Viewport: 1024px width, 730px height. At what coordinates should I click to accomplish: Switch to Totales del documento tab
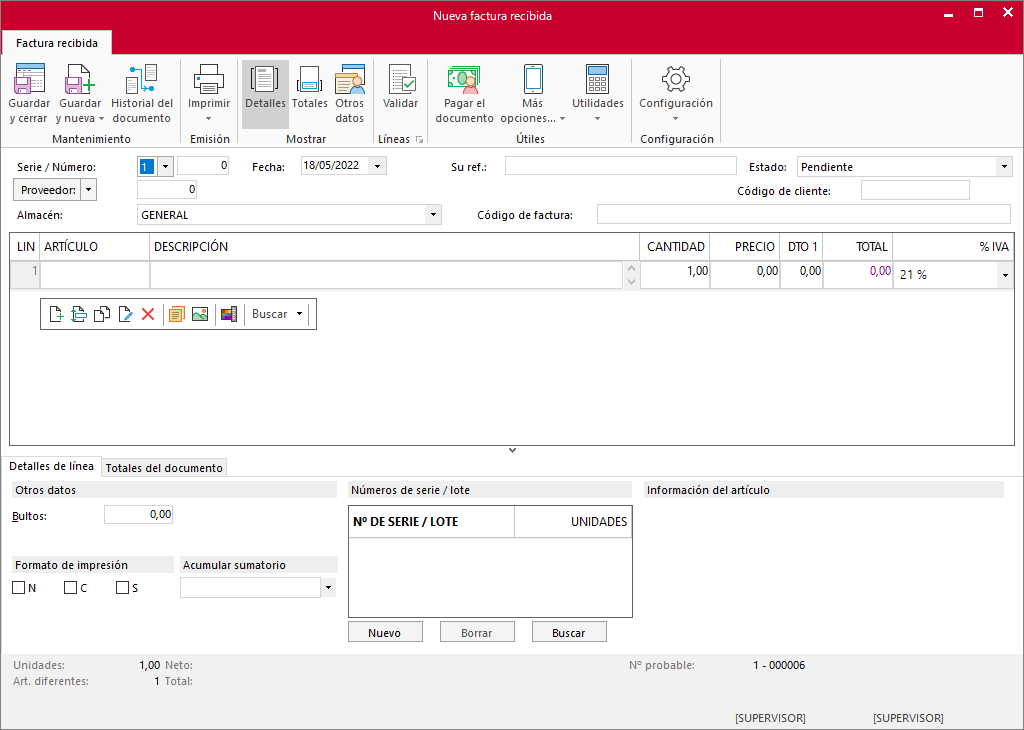[164, 468]
